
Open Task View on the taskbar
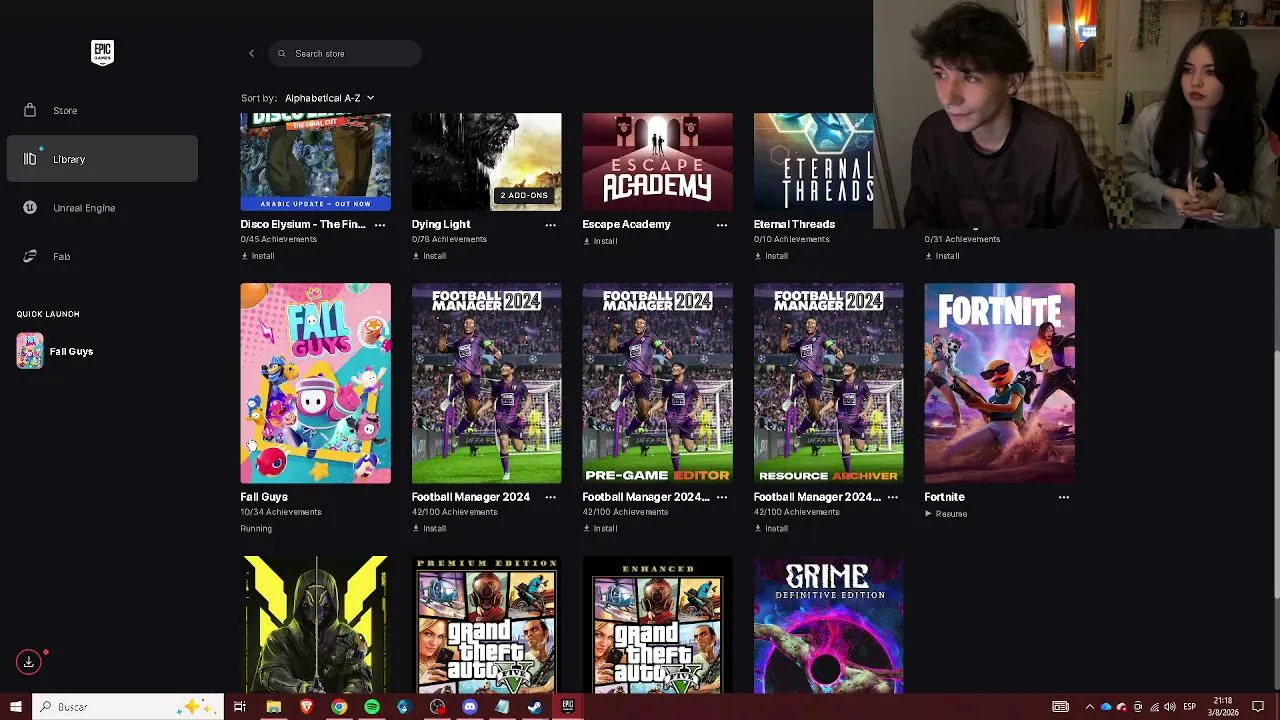240,707
